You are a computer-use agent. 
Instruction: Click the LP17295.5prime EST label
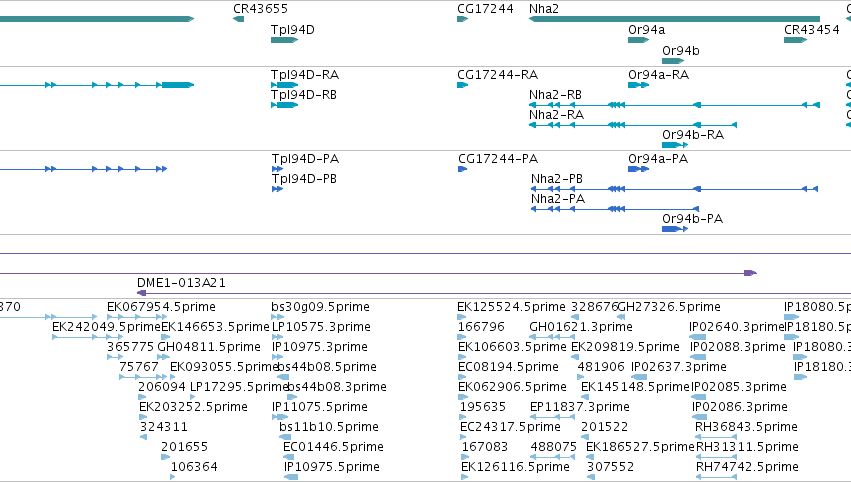[239, 387]
